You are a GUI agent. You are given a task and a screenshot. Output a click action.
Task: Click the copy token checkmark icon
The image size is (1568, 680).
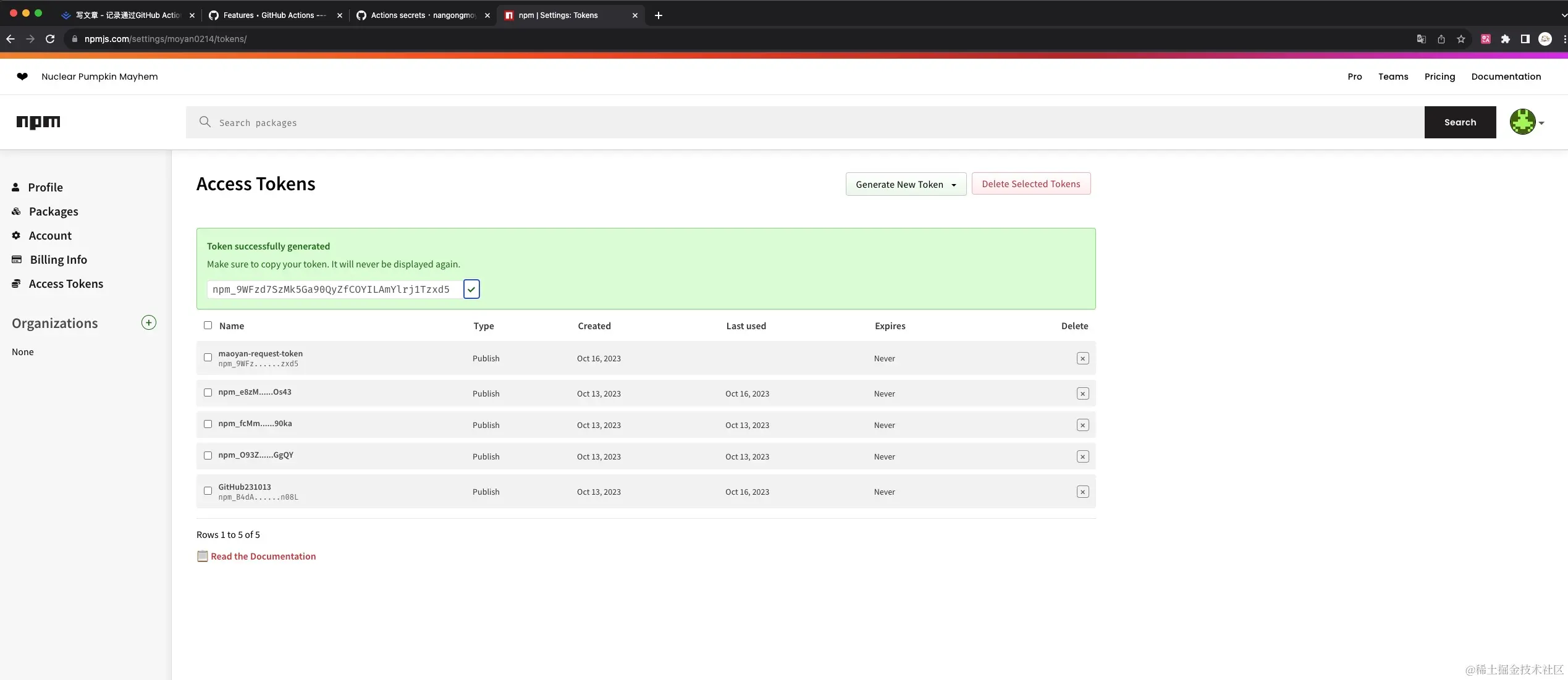point(471,289)
